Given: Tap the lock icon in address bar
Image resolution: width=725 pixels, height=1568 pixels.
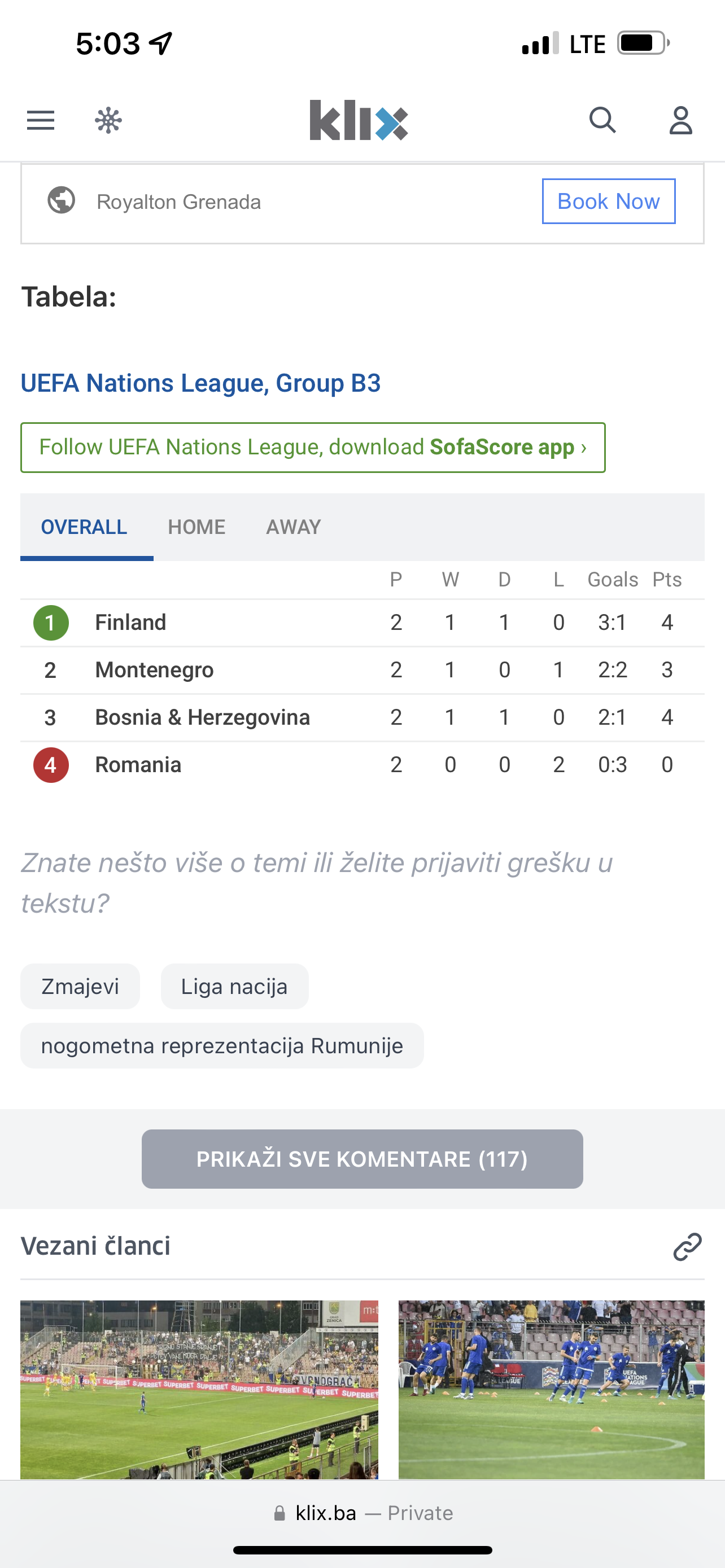Looking at the screenshot, I should tap(279, 1513).
